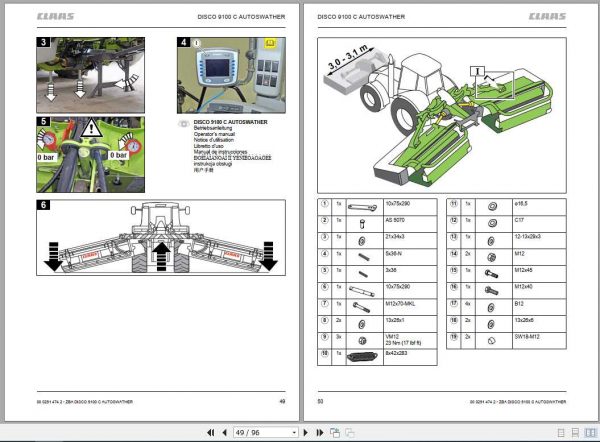The image size is (600, 442).
Task: Click the "21x34x3" table cell
Action: click(x=410, y=241)
